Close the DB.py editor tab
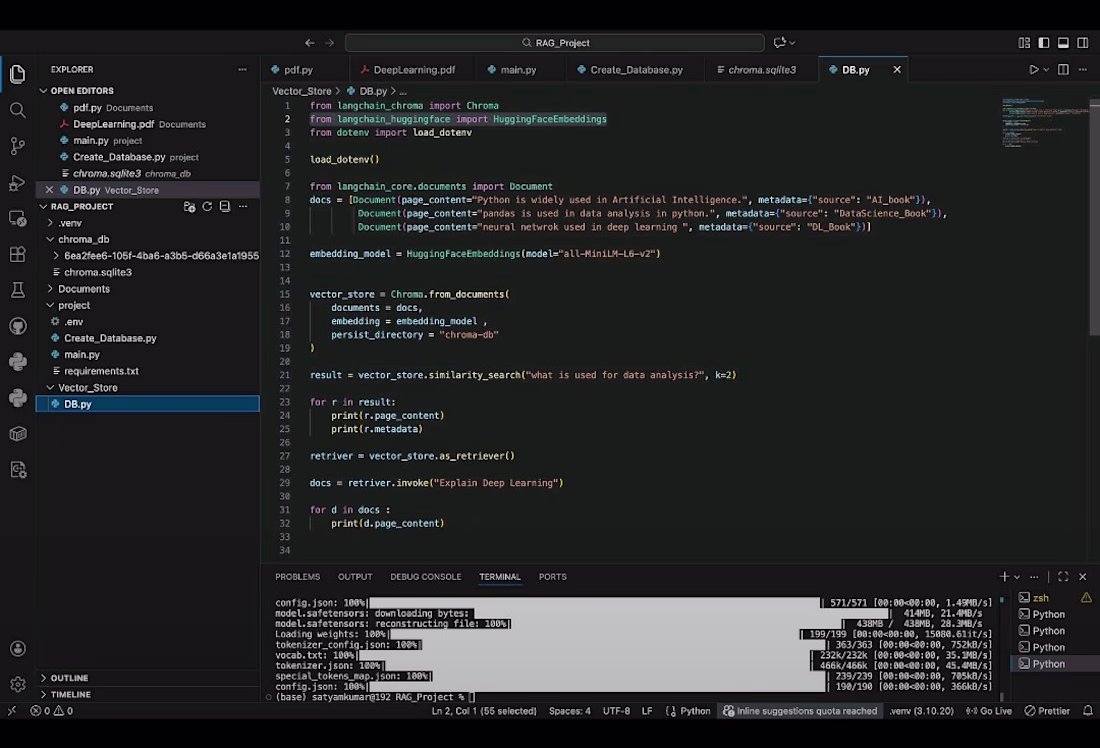1100x748 pixels. point(897,69)
